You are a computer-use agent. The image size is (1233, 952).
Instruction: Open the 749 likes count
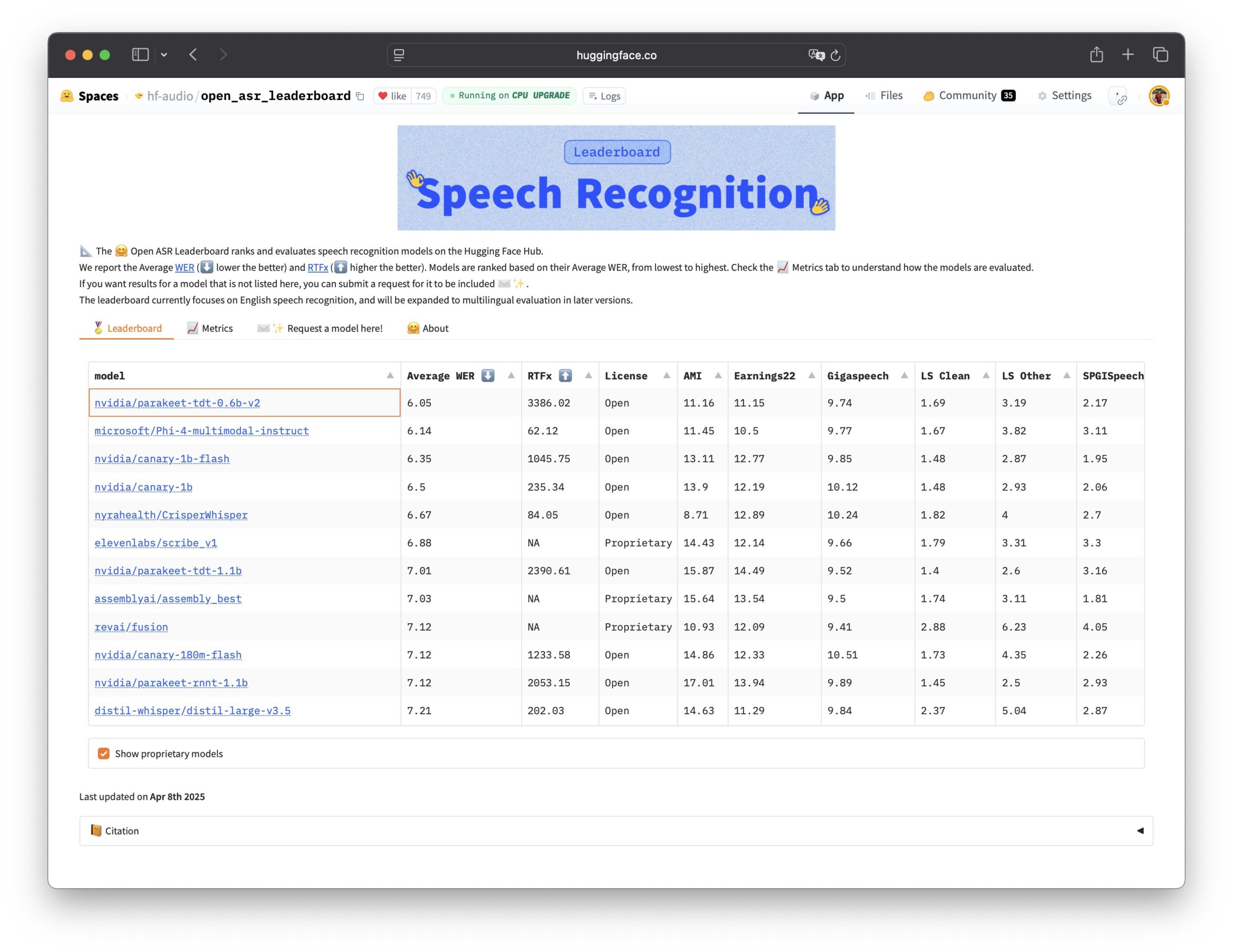point(423,96)
